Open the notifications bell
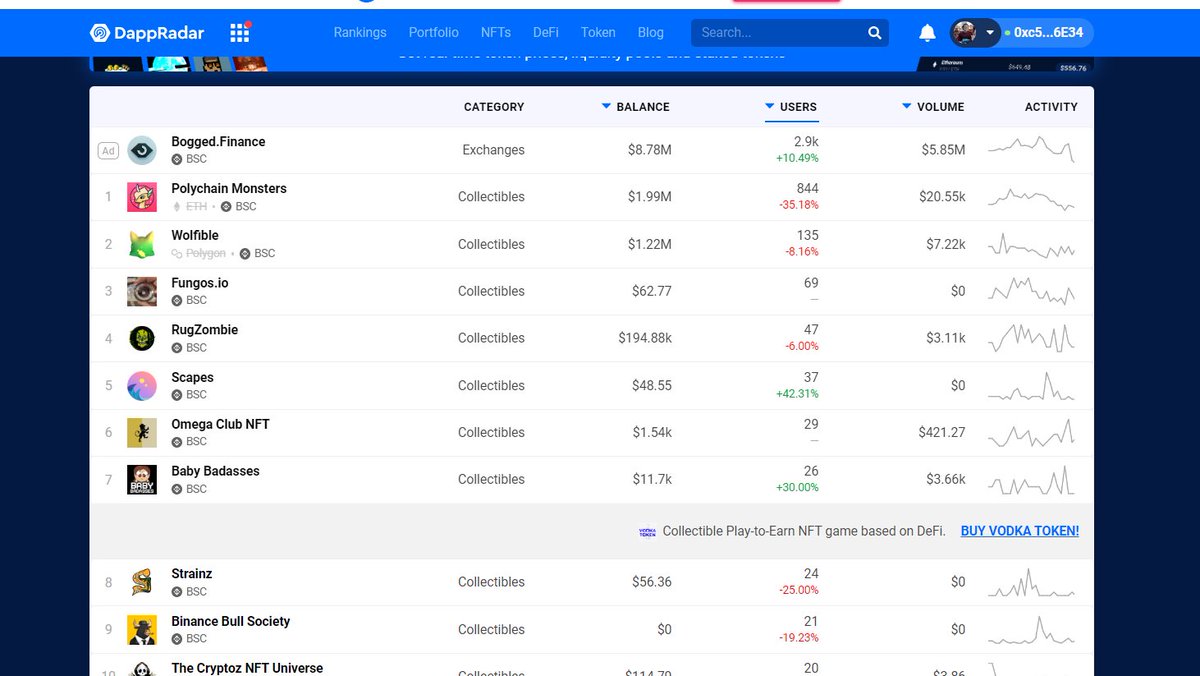 click(927, 33)
